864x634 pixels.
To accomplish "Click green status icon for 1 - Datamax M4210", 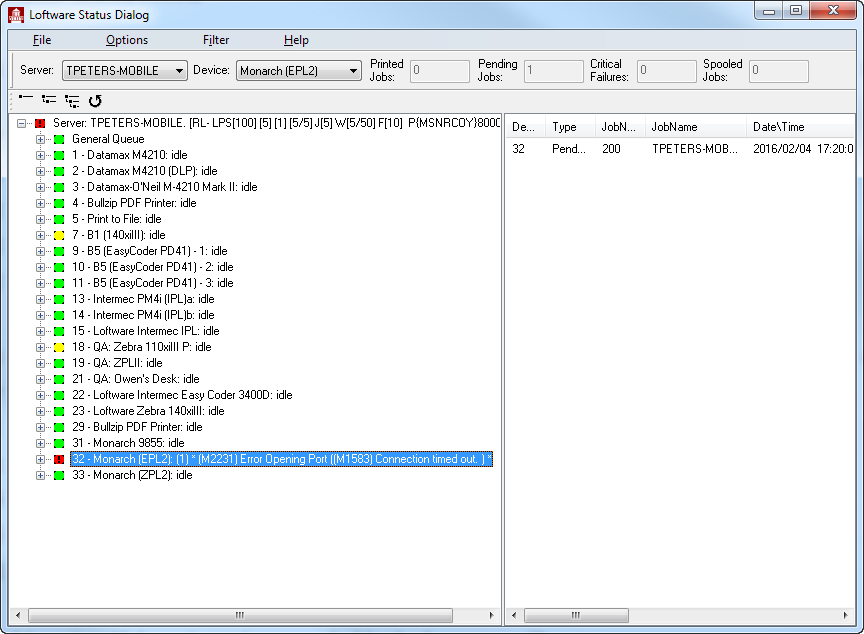I will [x=59, y=155].
